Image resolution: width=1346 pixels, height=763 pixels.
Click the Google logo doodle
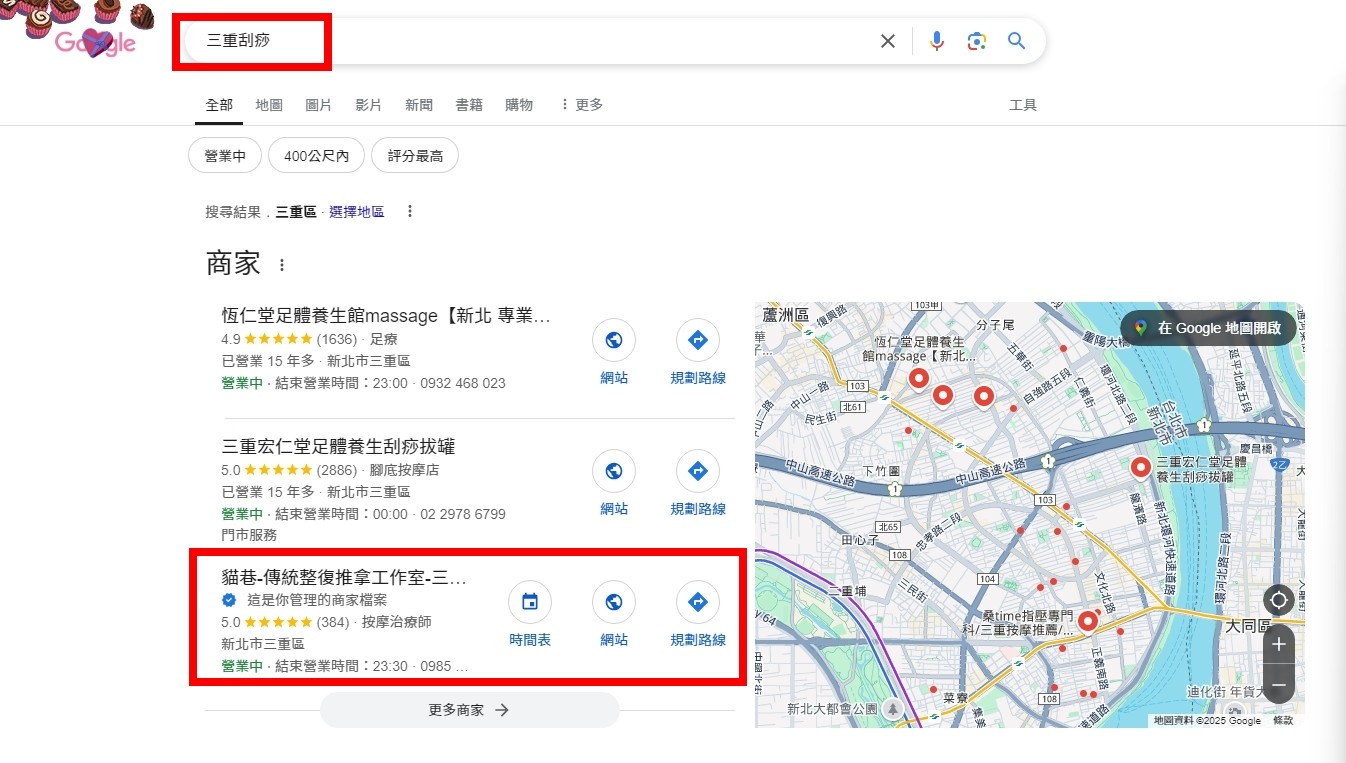(94, 42)
